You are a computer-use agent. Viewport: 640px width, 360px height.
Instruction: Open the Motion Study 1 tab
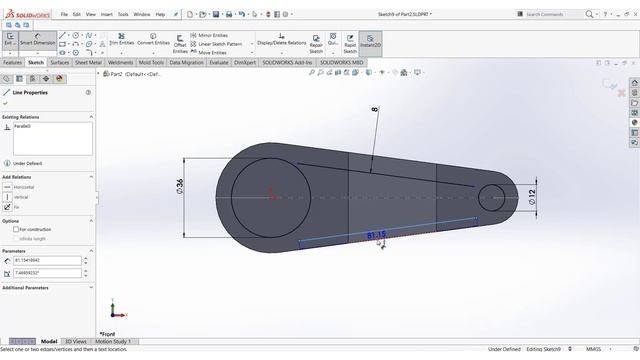click(113, 342)
